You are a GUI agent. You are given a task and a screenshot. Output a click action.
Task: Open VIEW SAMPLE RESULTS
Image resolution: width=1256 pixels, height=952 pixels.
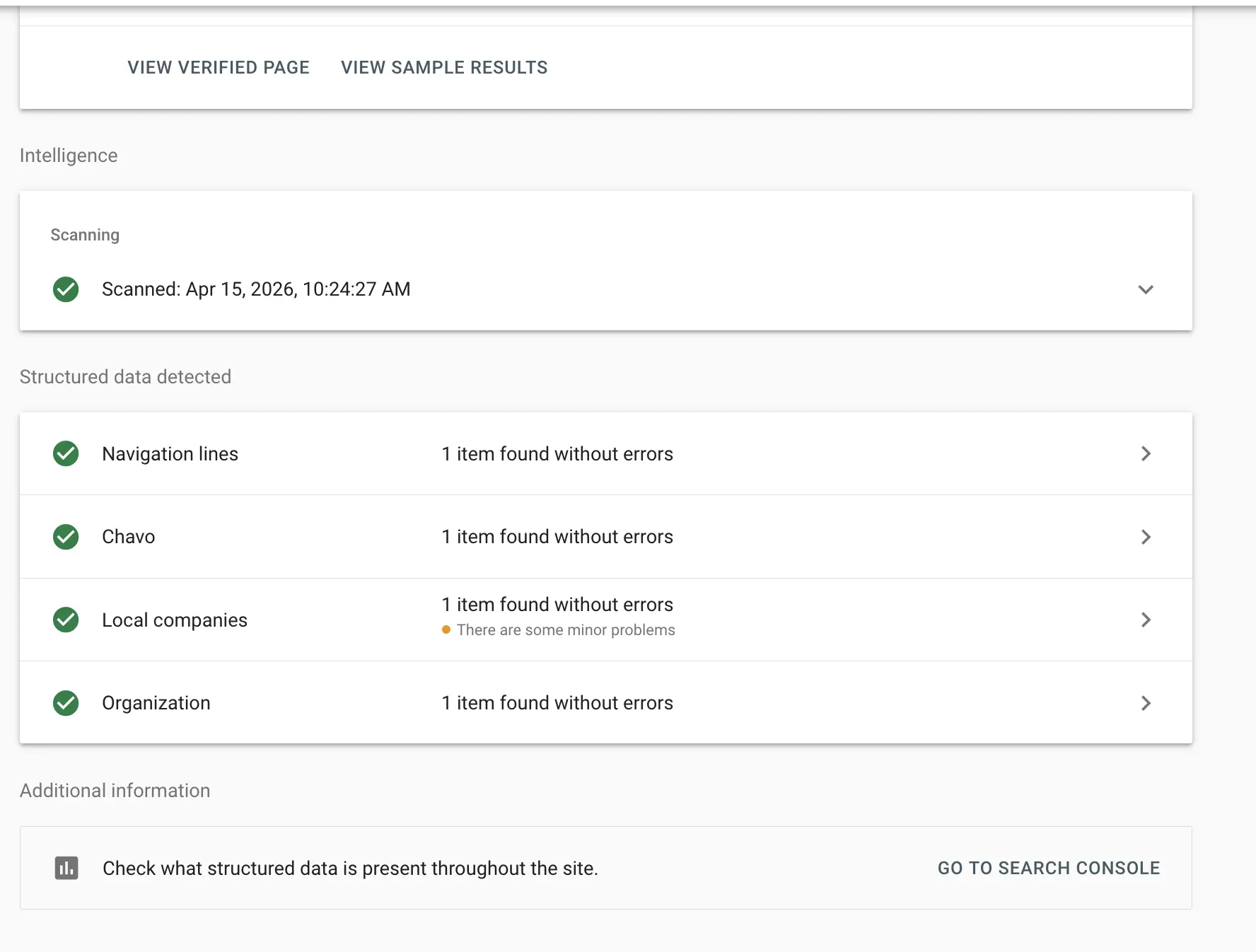pyautogui.click(x=444, y=67)
